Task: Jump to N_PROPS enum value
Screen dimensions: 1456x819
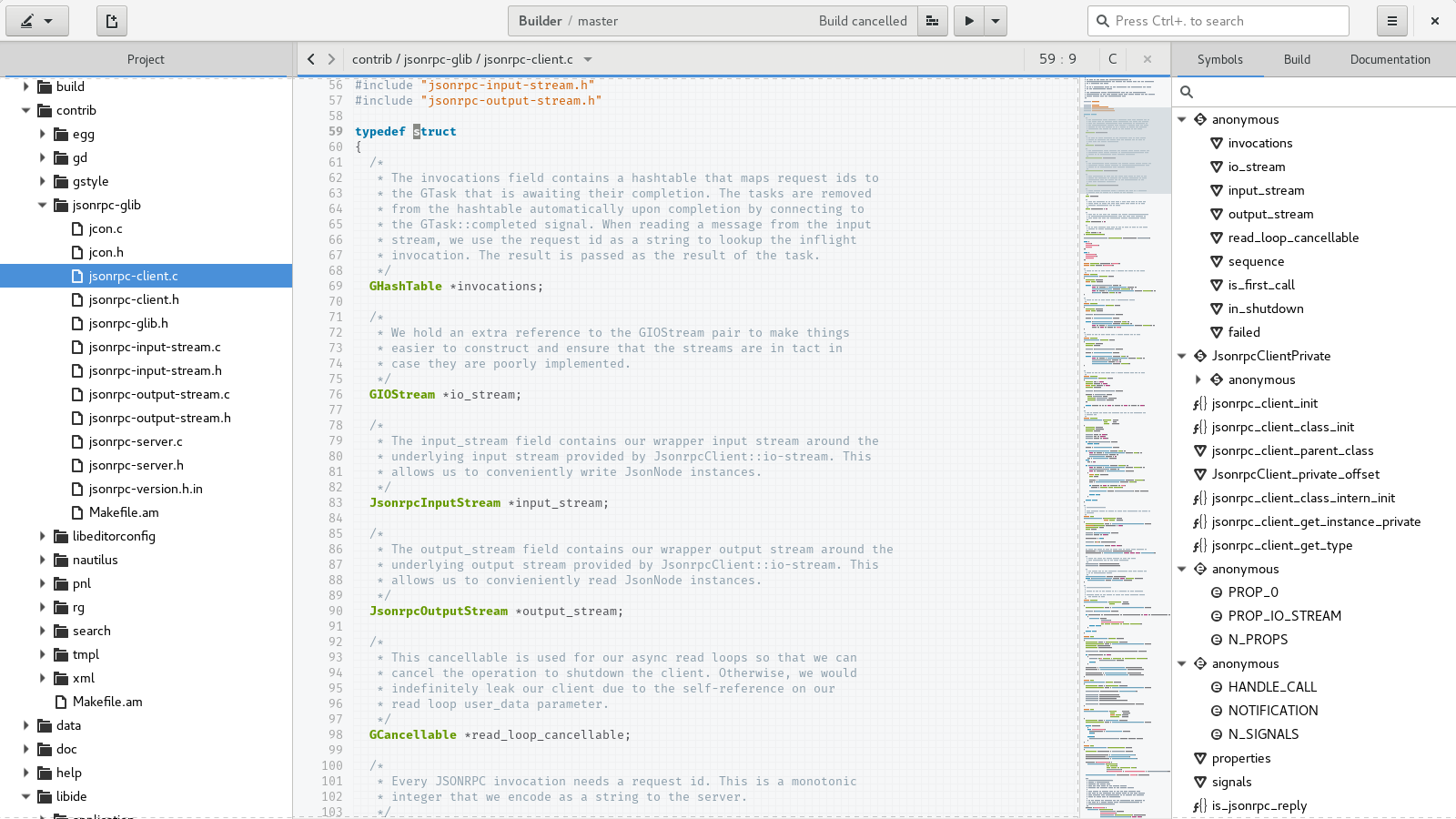Action: pyautogui.click(x=1258, y=640)
